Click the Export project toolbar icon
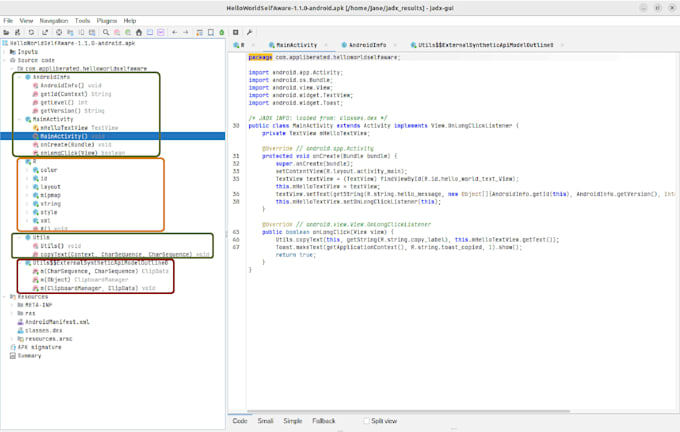Screen dimensions: 680x432 (x=45, y=33)
